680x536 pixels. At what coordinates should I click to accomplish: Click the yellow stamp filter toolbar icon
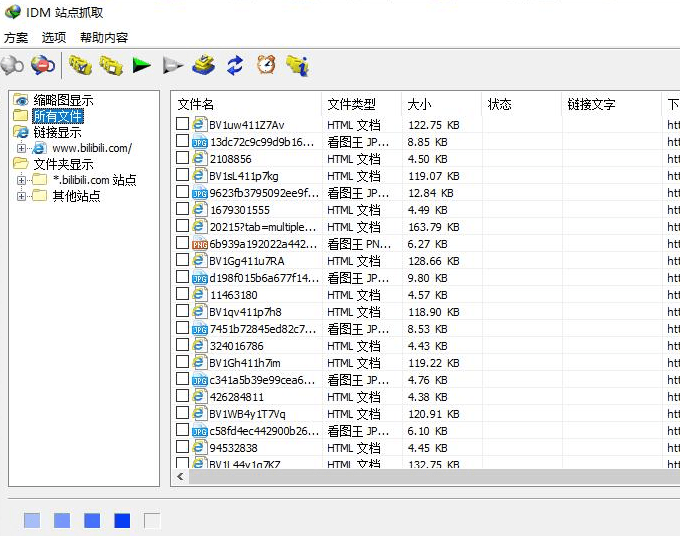pos(204,65)
